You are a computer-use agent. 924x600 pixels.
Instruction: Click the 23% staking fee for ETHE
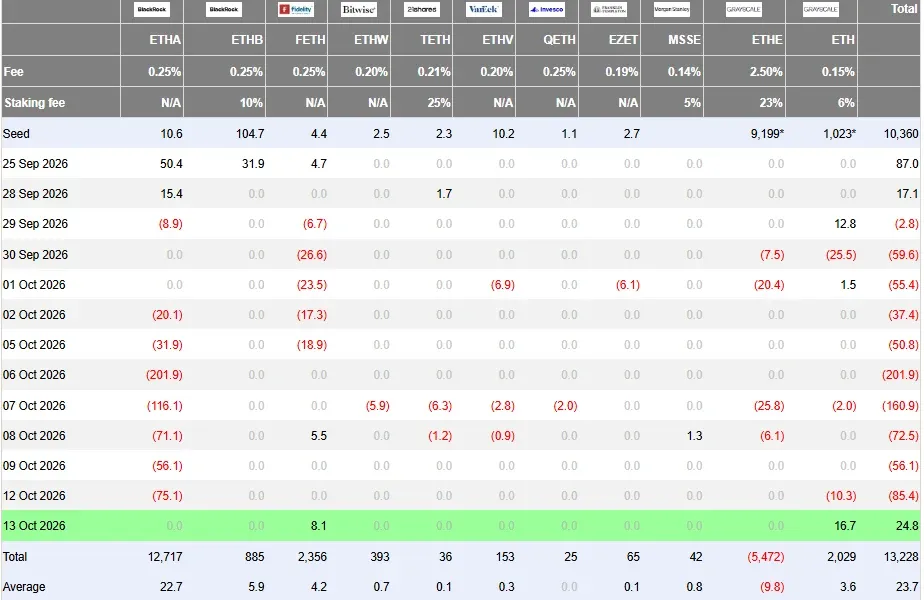tap(771, 103)
